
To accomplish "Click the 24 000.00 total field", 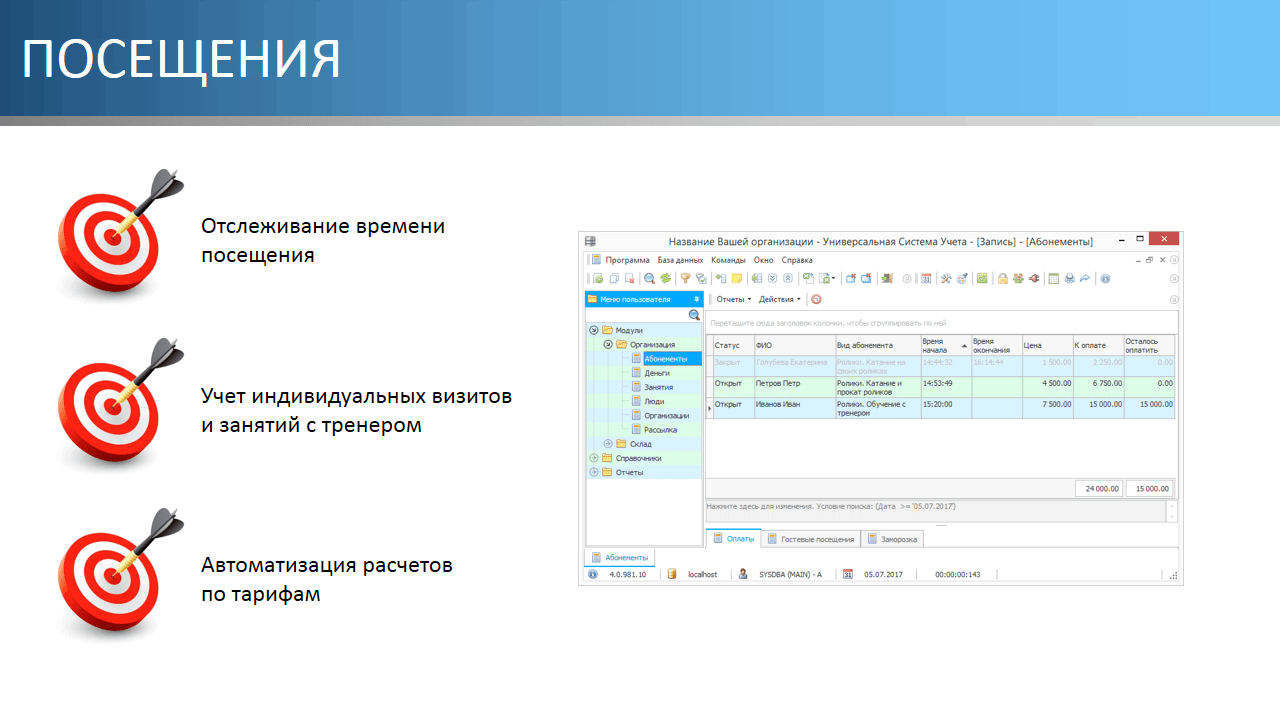I will click(1098, 489).
